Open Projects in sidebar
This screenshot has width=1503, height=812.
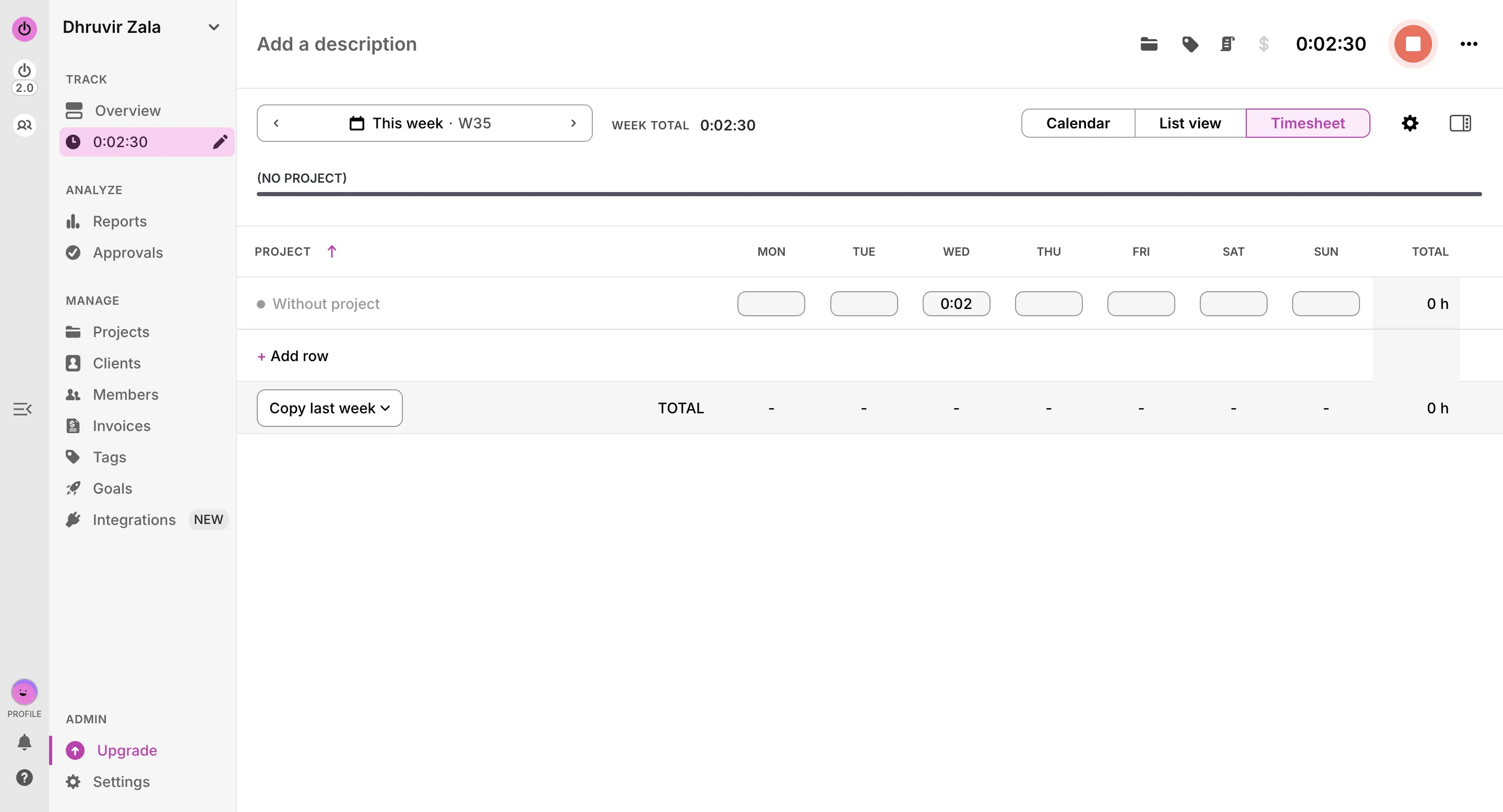click(x=121, y=332)
